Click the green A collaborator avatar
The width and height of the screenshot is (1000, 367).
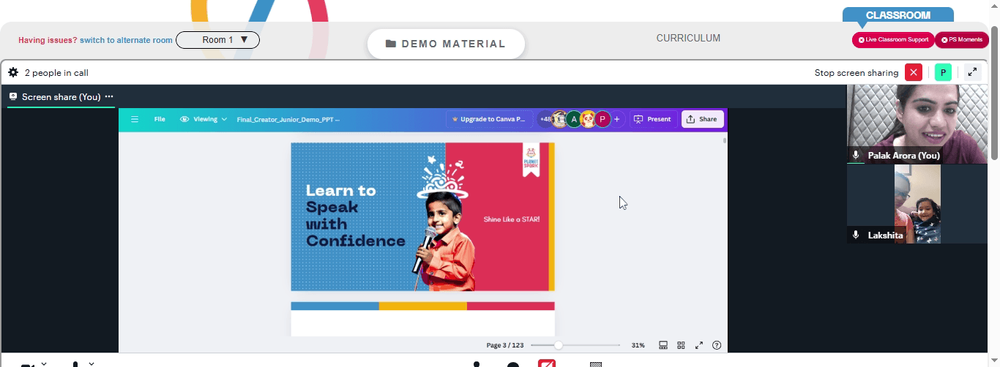point(574,119)
